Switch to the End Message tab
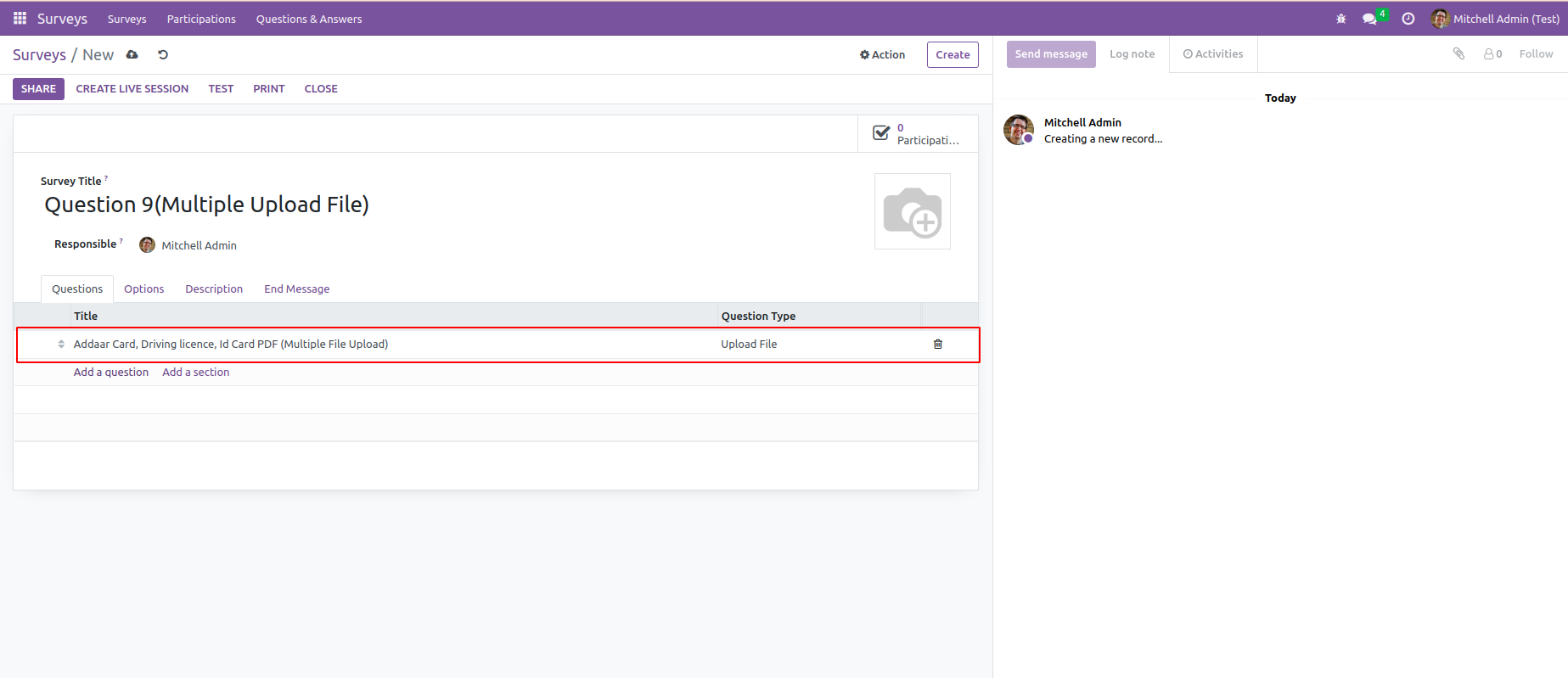This screenshot has width=1568, height=678. [297, 289]
